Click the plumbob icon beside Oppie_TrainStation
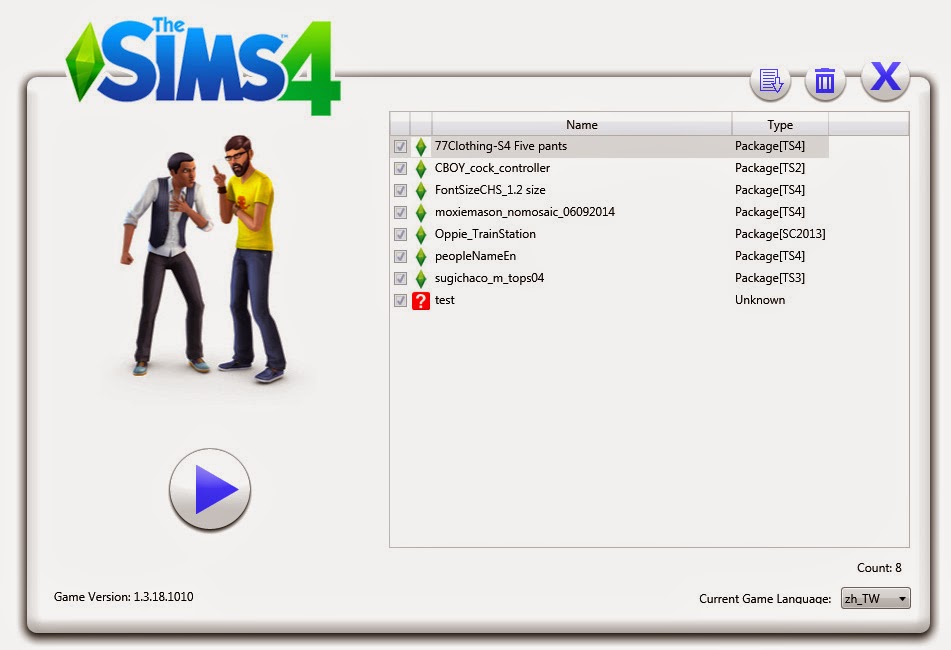 click(x=420, y=234)
